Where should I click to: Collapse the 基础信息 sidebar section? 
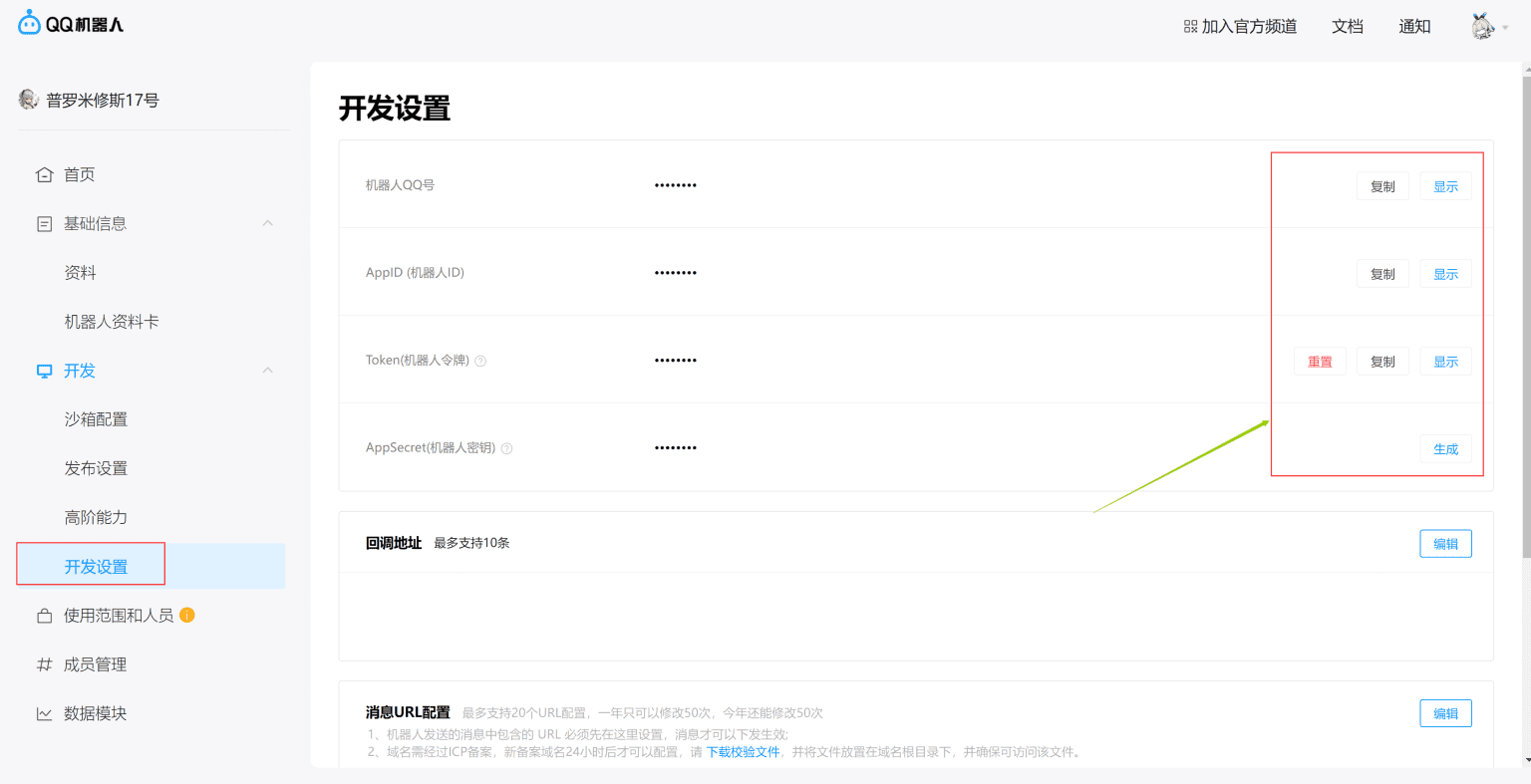267,223
